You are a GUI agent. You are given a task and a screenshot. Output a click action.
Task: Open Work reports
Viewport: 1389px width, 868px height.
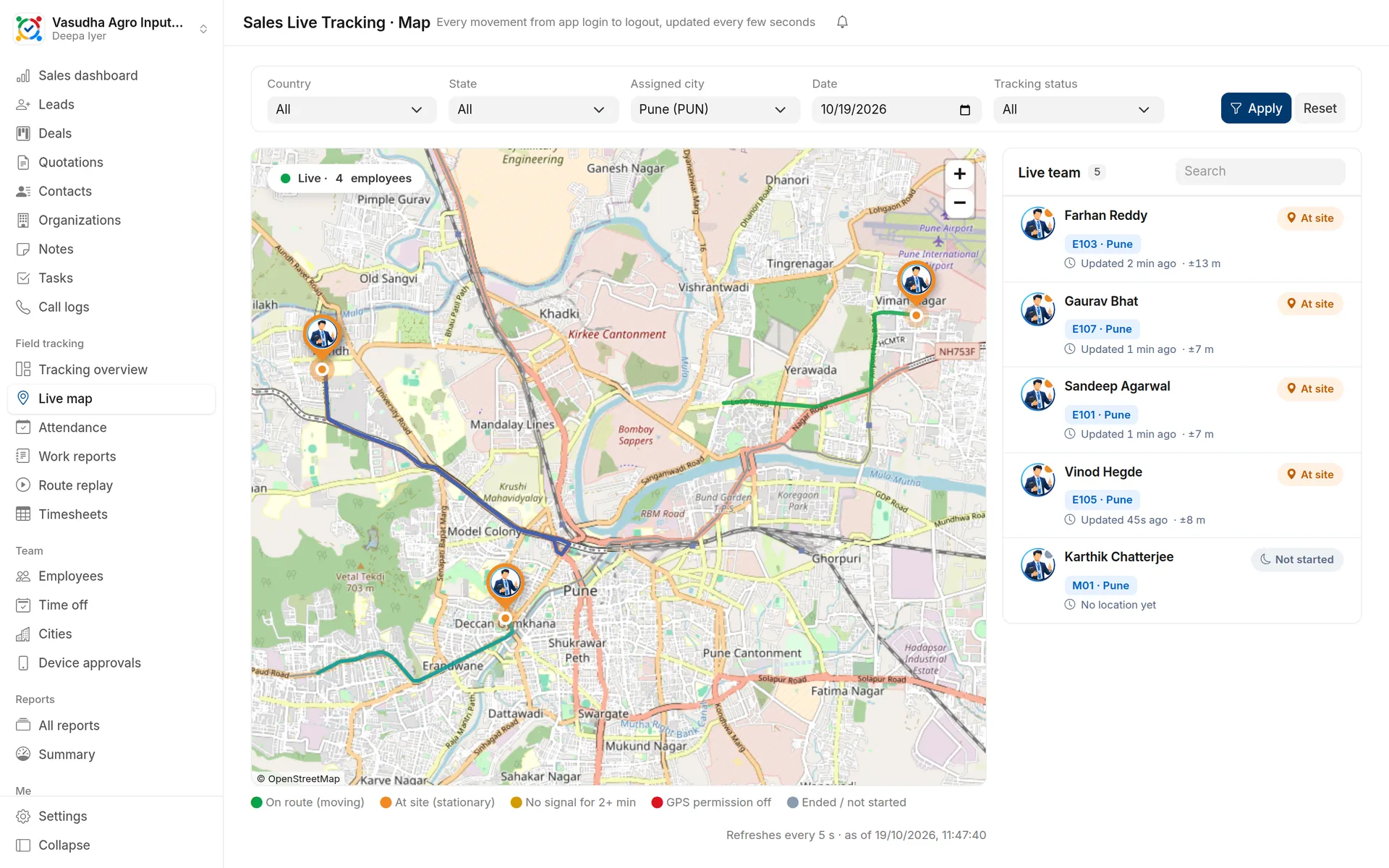point(111,456)
